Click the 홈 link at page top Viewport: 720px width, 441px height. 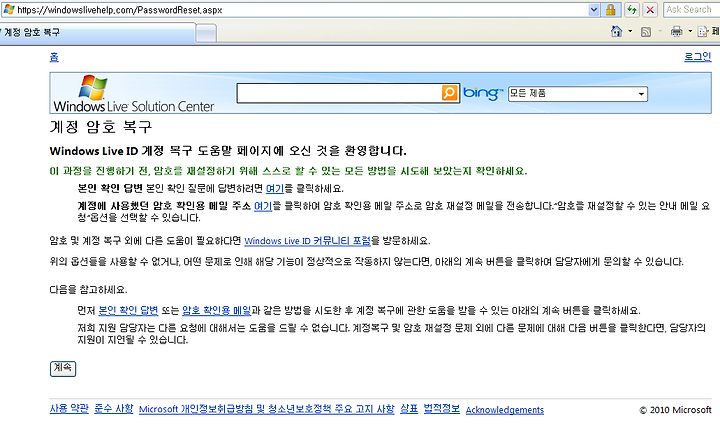(54, 57)
